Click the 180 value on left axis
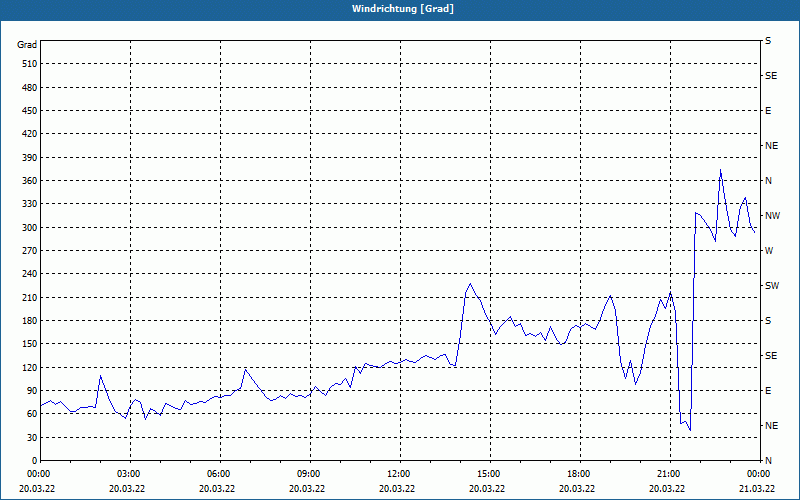800x500 pixels. (x=28, y=321)
